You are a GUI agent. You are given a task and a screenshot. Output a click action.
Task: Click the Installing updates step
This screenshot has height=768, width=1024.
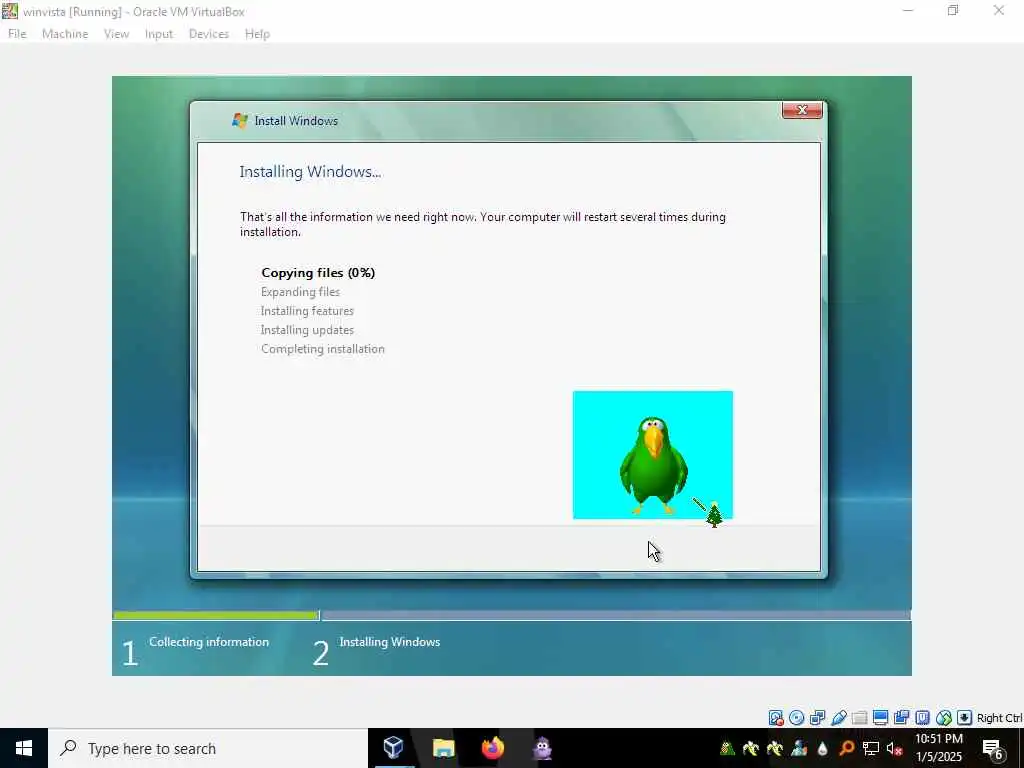pos(307,330)
